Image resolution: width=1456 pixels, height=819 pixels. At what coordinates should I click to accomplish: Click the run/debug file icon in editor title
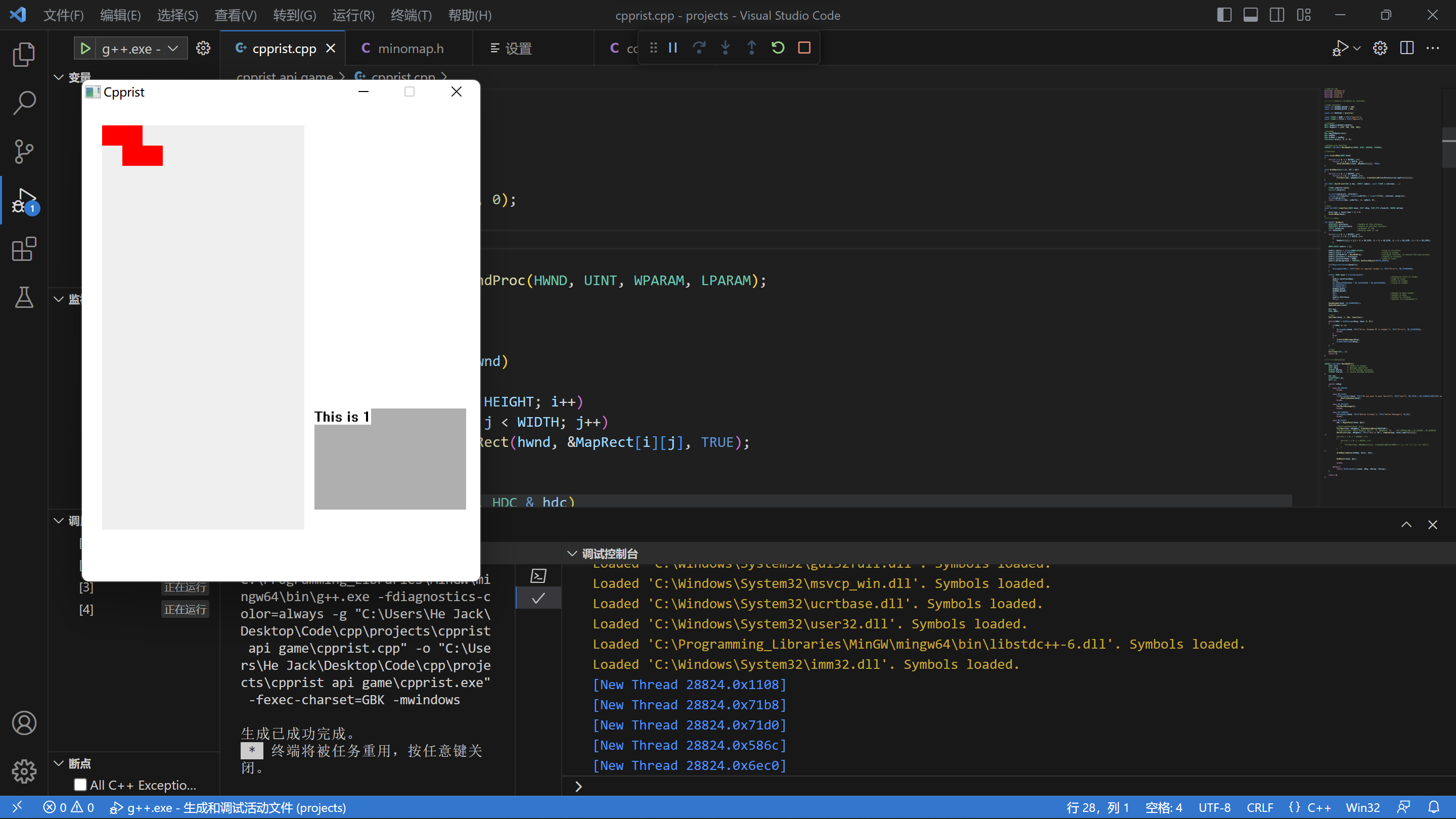(1340, 48)
